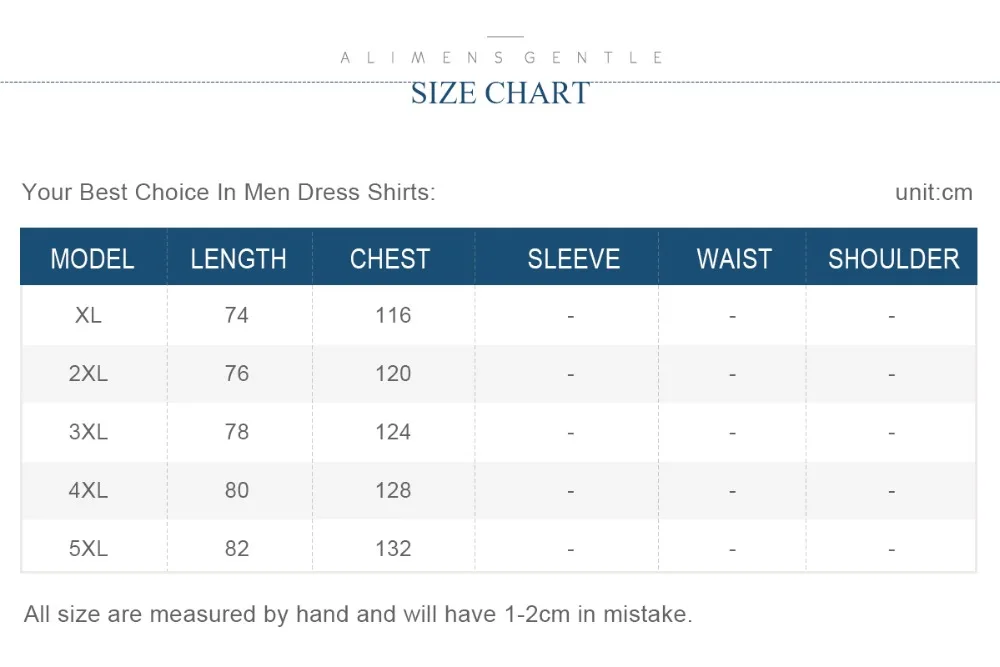Click the SHOULDER column header
Image resolution: width=1000 pixels, height=667 pixels.
[893, 259]
